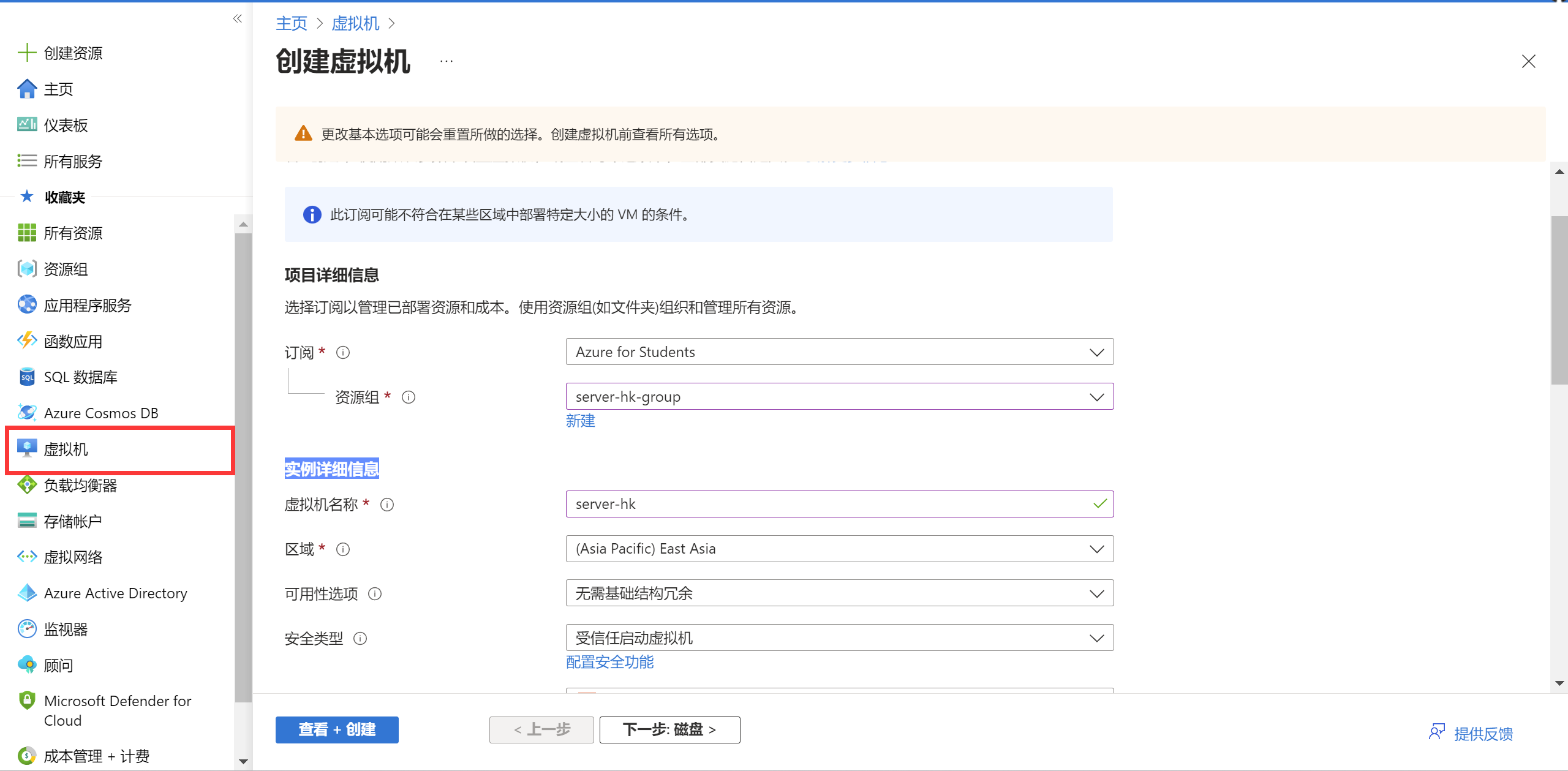Click the 虚拟机 breadcrumb link
This screenshot has width=1568, height=771.
[355, 24]
